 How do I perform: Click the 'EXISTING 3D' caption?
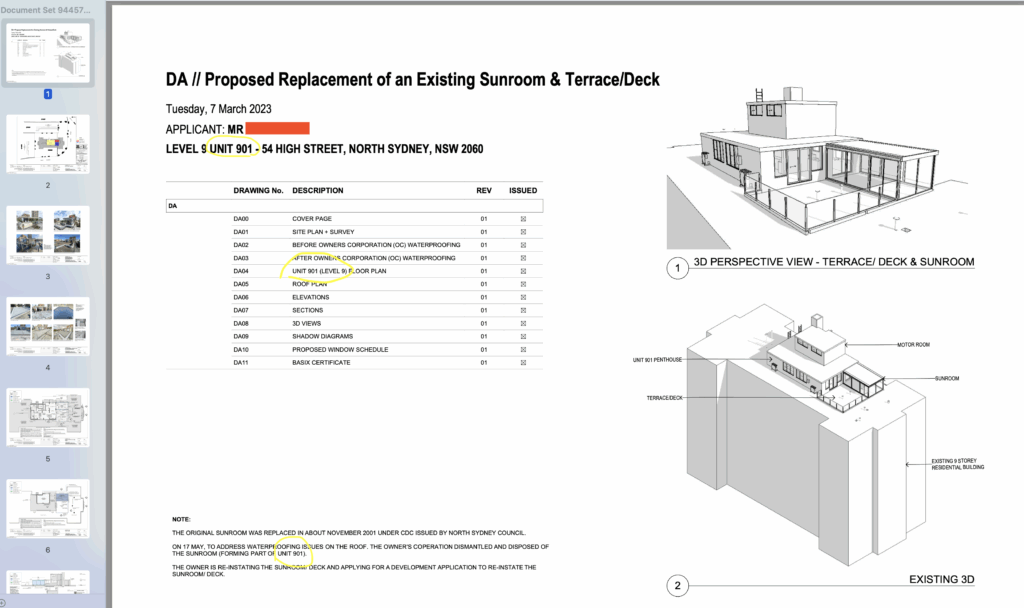point(942,579)
